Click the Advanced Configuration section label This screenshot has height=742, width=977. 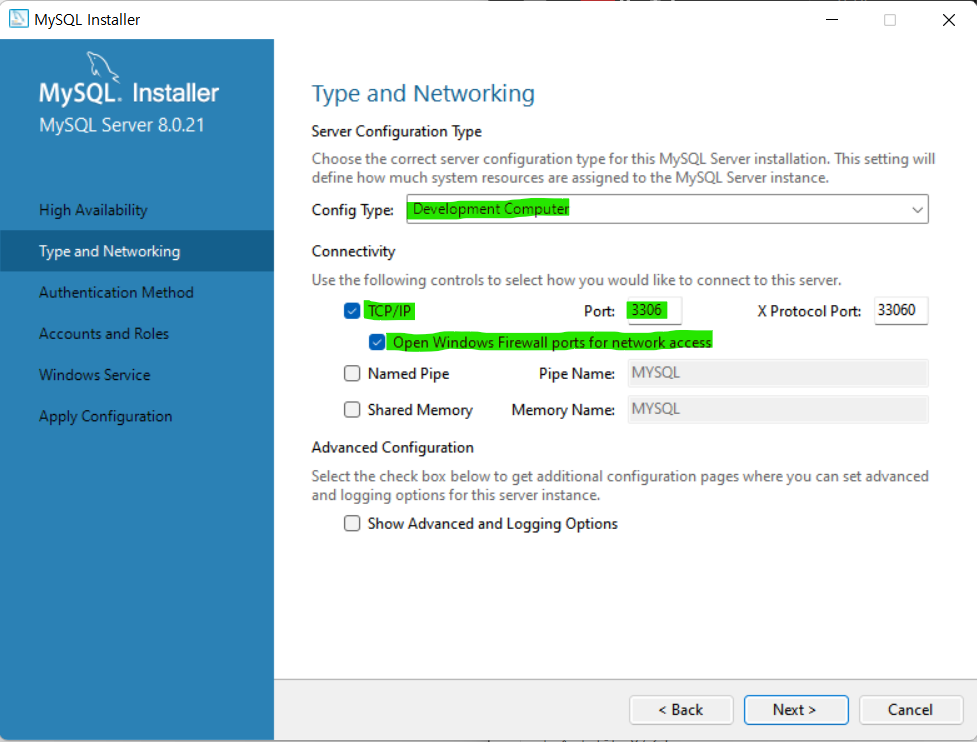click(393, 447)
